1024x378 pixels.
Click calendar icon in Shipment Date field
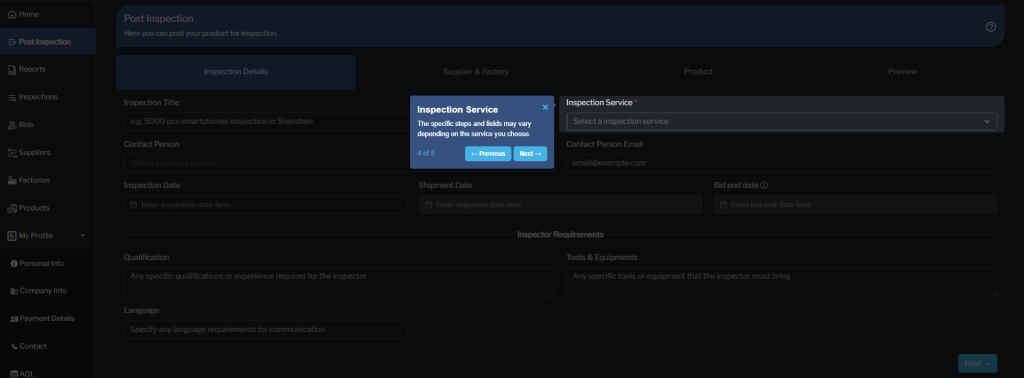(x=428, y=205)
